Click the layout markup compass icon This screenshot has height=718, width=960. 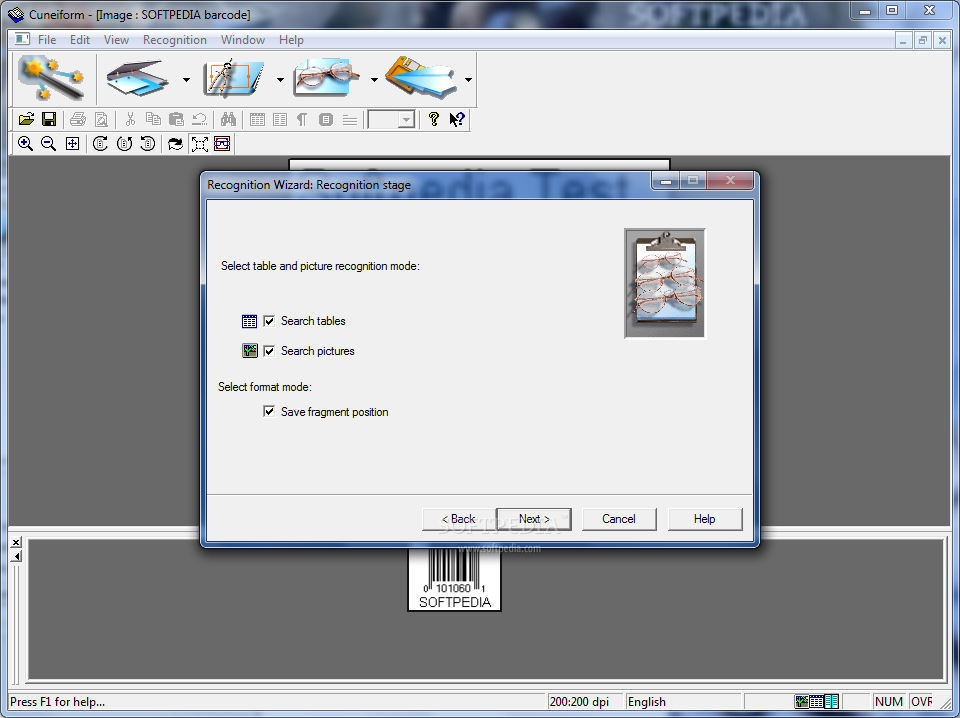(233, 78)
